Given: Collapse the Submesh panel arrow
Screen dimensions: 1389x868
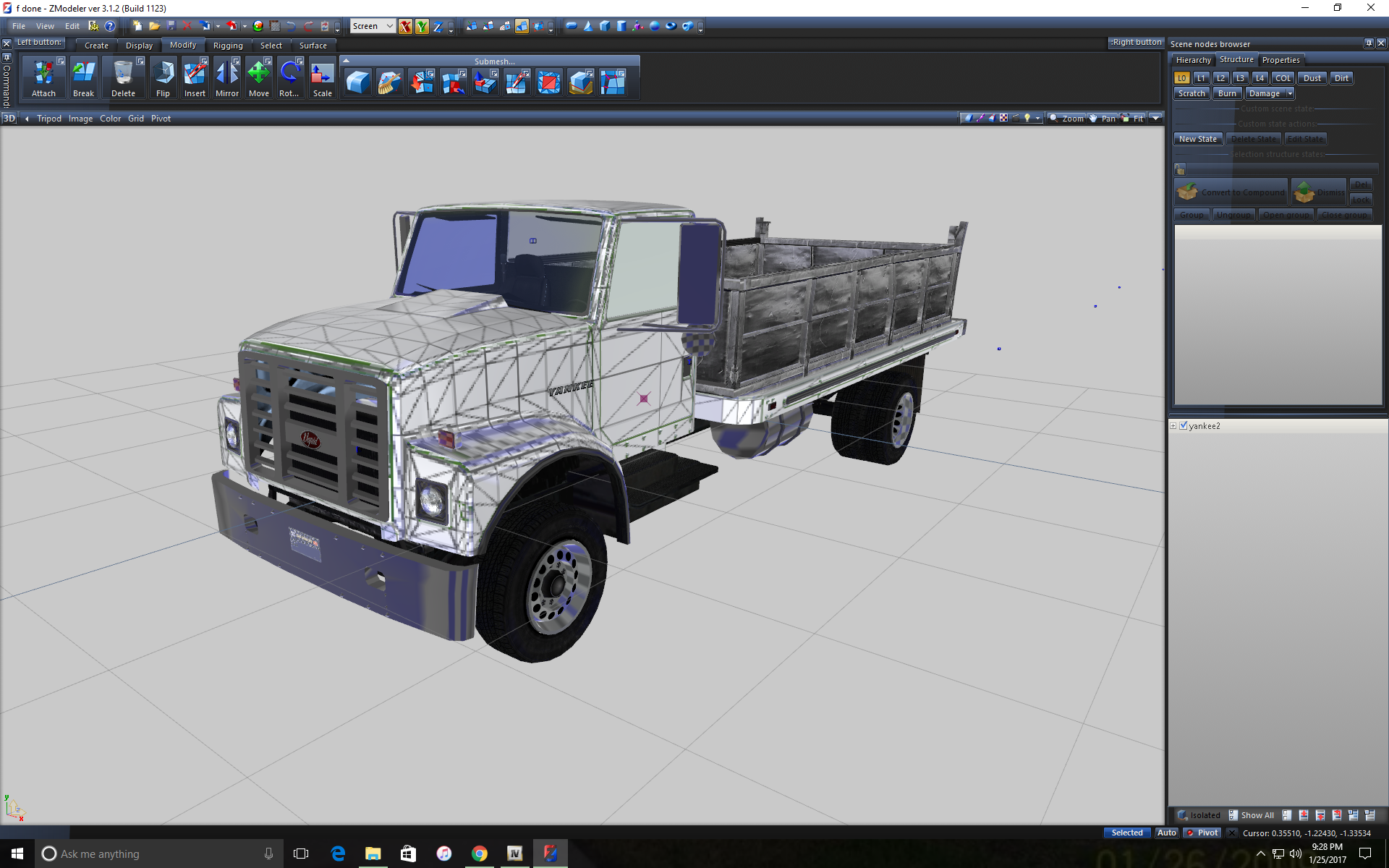Looking at the screenshot, I should coord(346,61).
